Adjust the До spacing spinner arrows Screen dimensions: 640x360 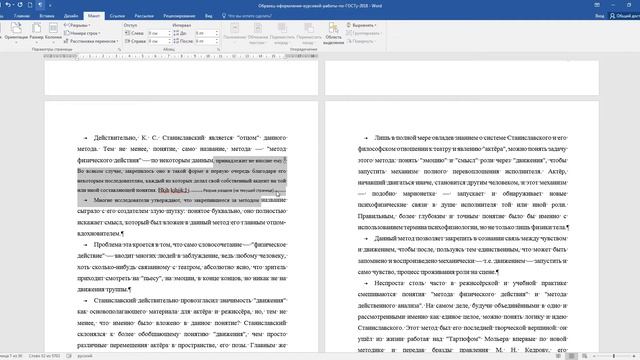[x=217, y=33]
